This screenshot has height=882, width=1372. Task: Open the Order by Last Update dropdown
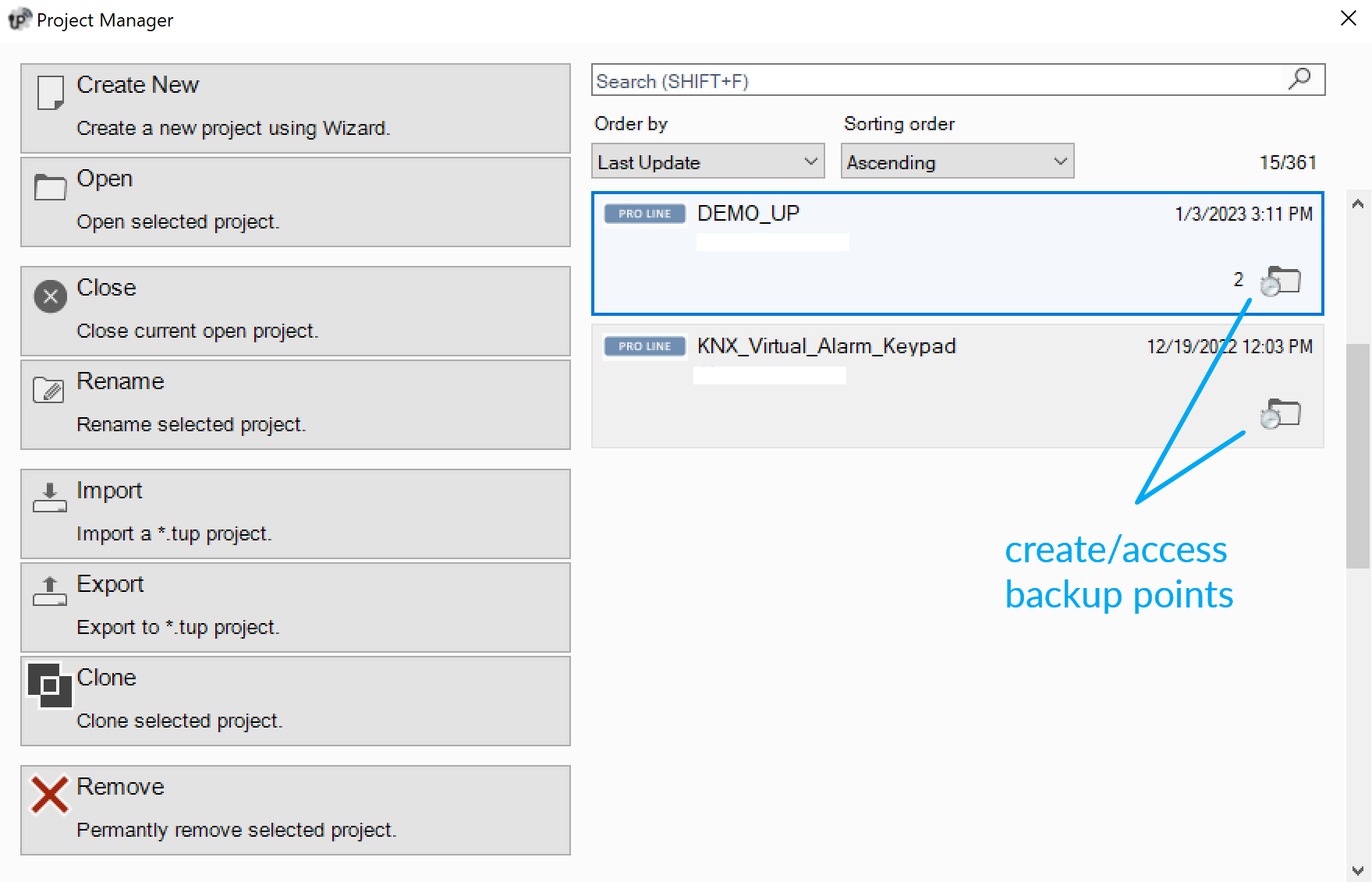[708, 161]
